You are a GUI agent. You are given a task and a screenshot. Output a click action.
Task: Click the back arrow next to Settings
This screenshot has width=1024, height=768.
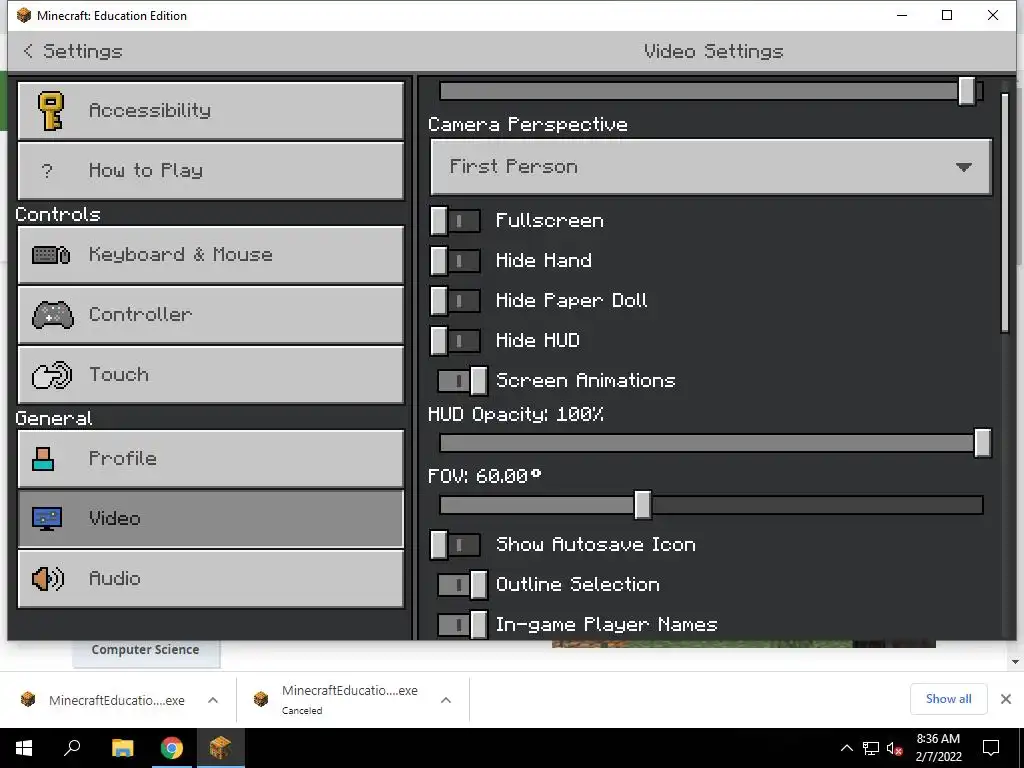click(27, 51)
